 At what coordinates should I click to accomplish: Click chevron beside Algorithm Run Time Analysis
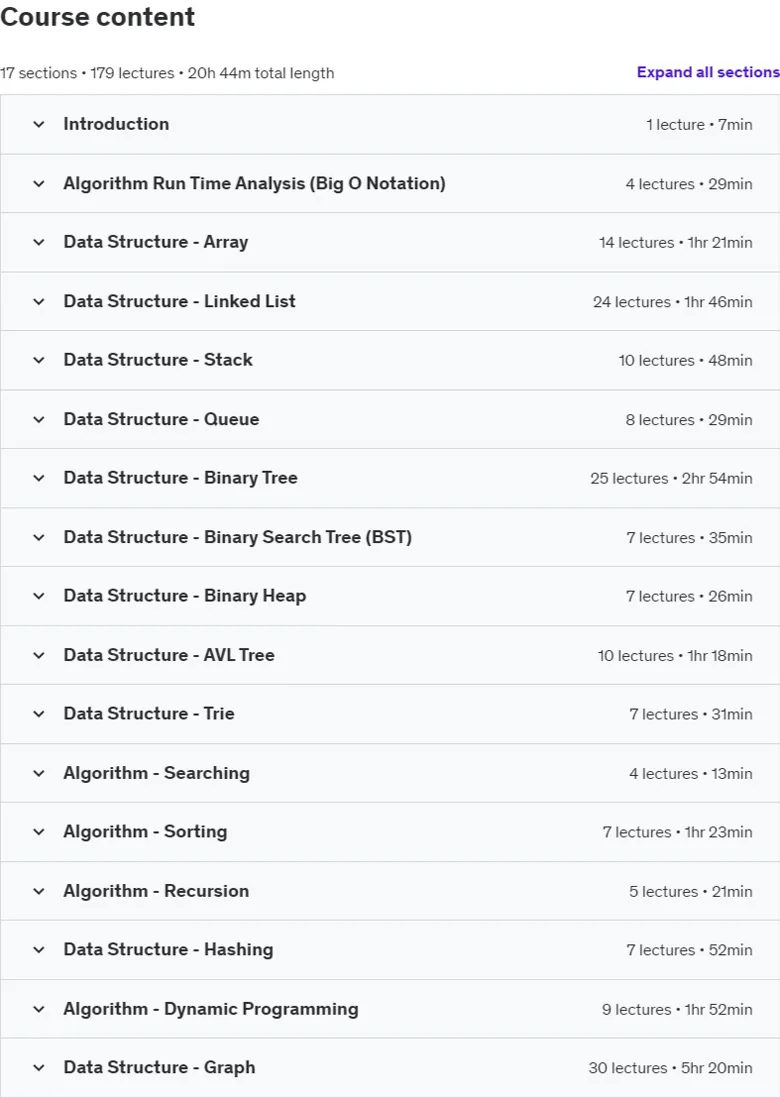coord(39,184)
